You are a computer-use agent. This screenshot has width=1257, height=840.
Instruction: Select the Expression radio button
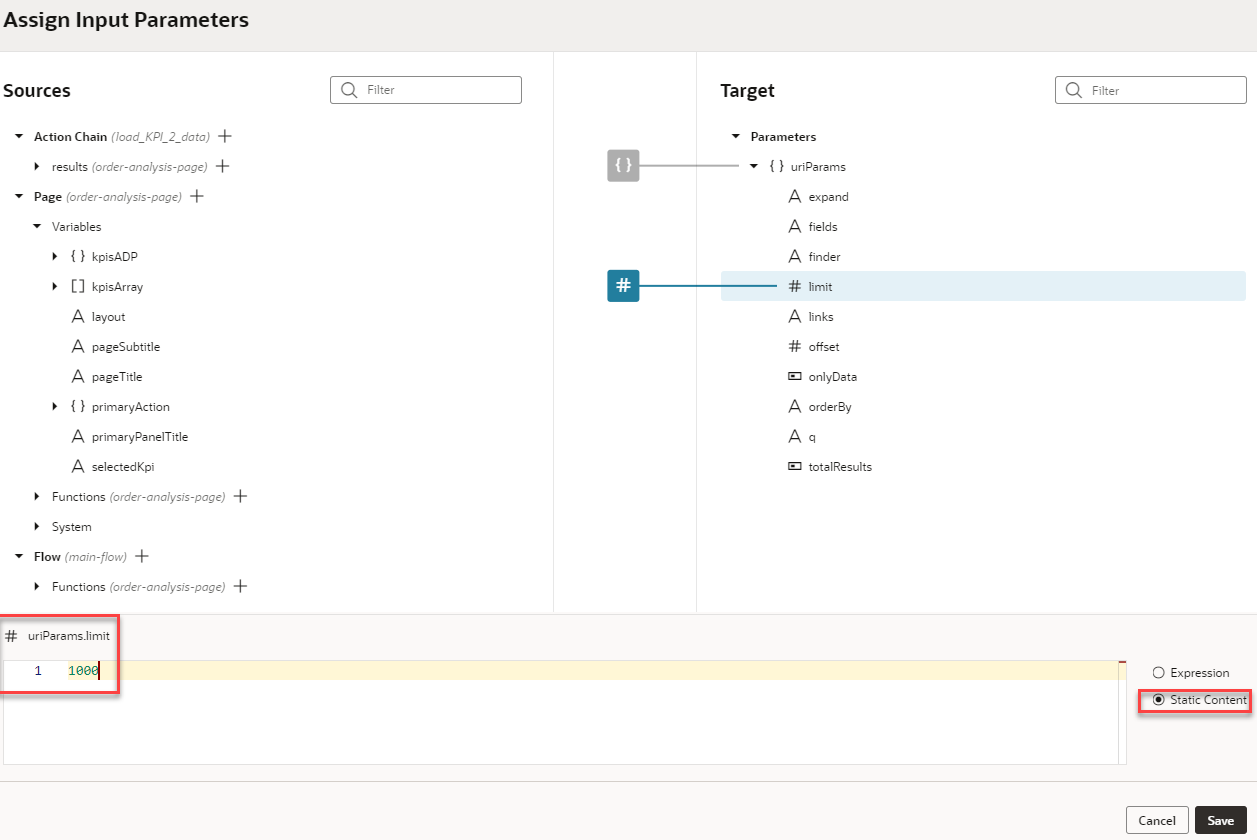pyautogui.click(x=1159, y=673)
